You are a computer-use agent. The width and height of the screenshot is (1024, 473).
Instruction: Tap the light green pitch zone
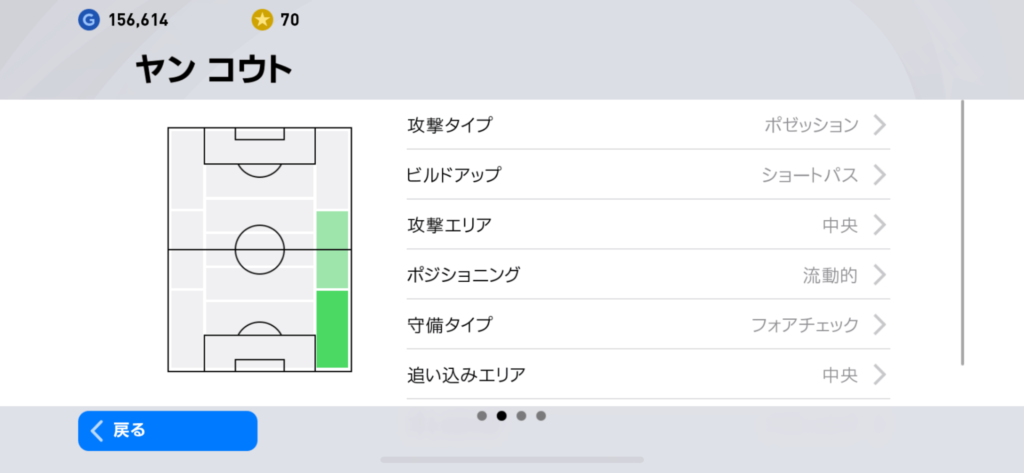332,250
